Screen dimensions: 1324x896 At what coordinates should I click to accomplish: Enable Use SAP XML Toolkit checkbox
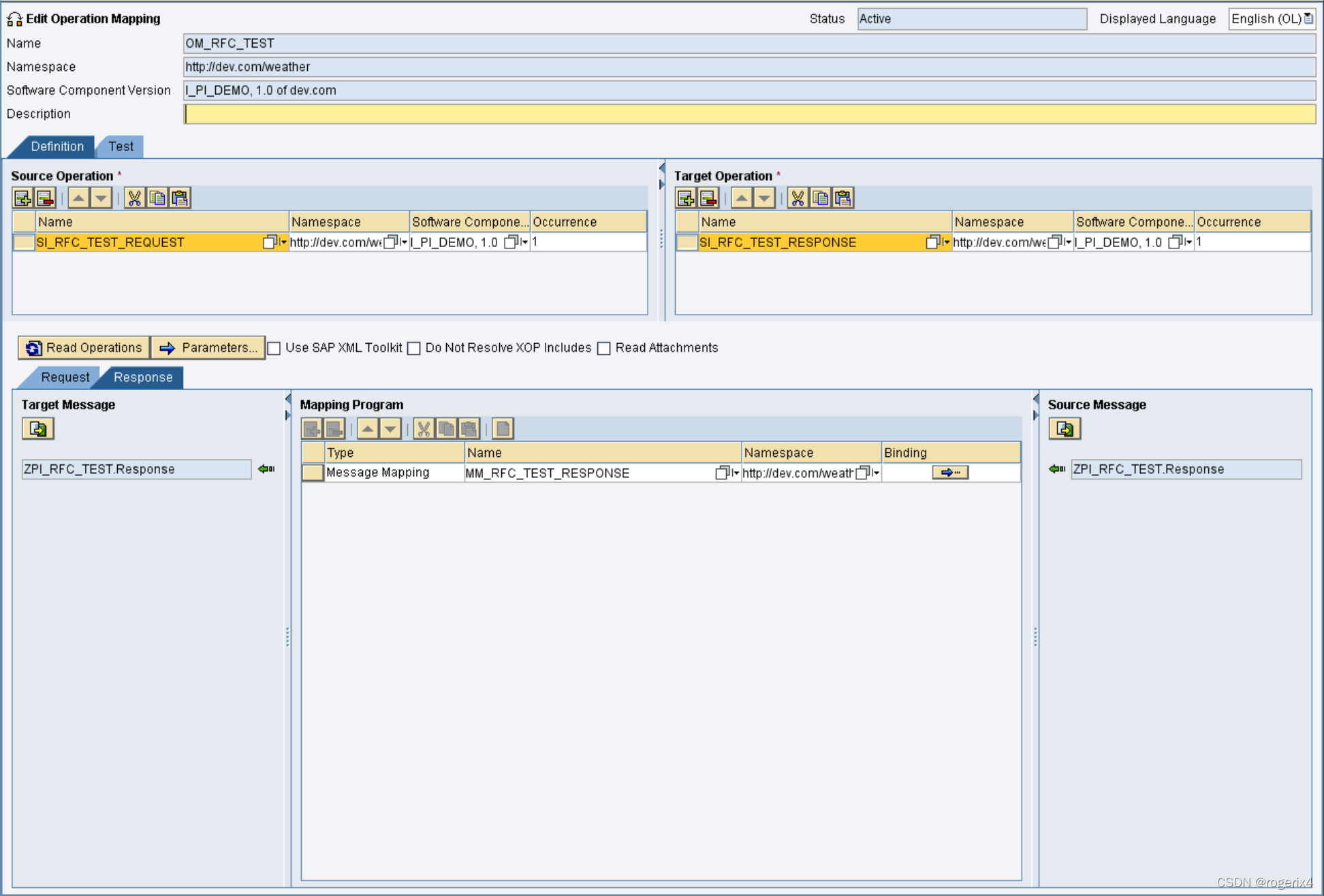coord(274,349)
